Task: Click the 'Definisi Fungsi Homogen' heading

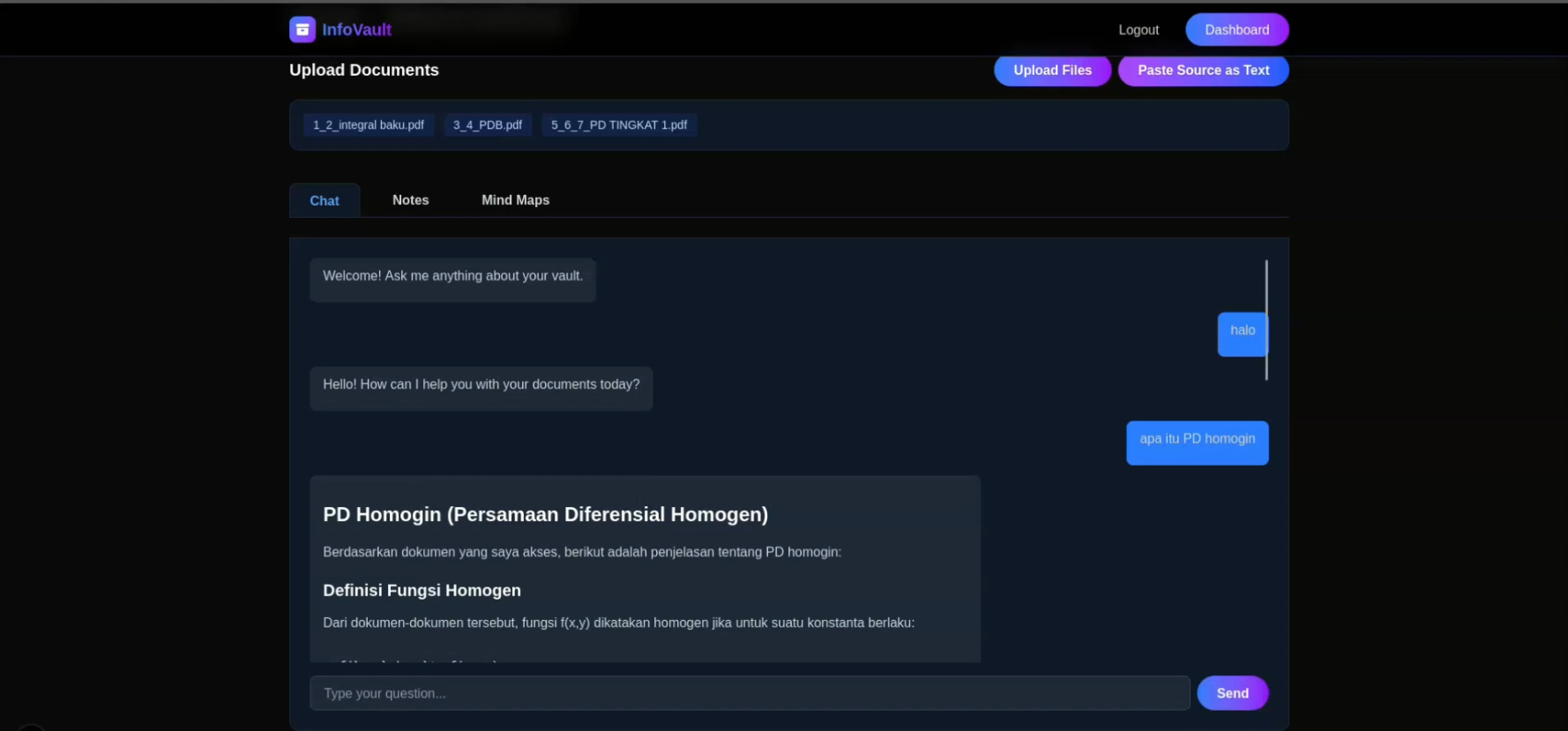Action: click(422, 591)
